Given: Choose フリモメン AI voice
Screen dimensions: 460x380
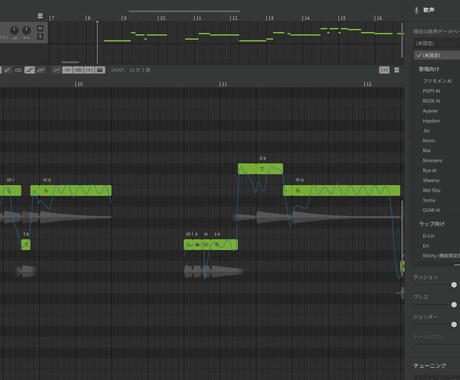Looking at the screenshot, I should tap(437, 81).
